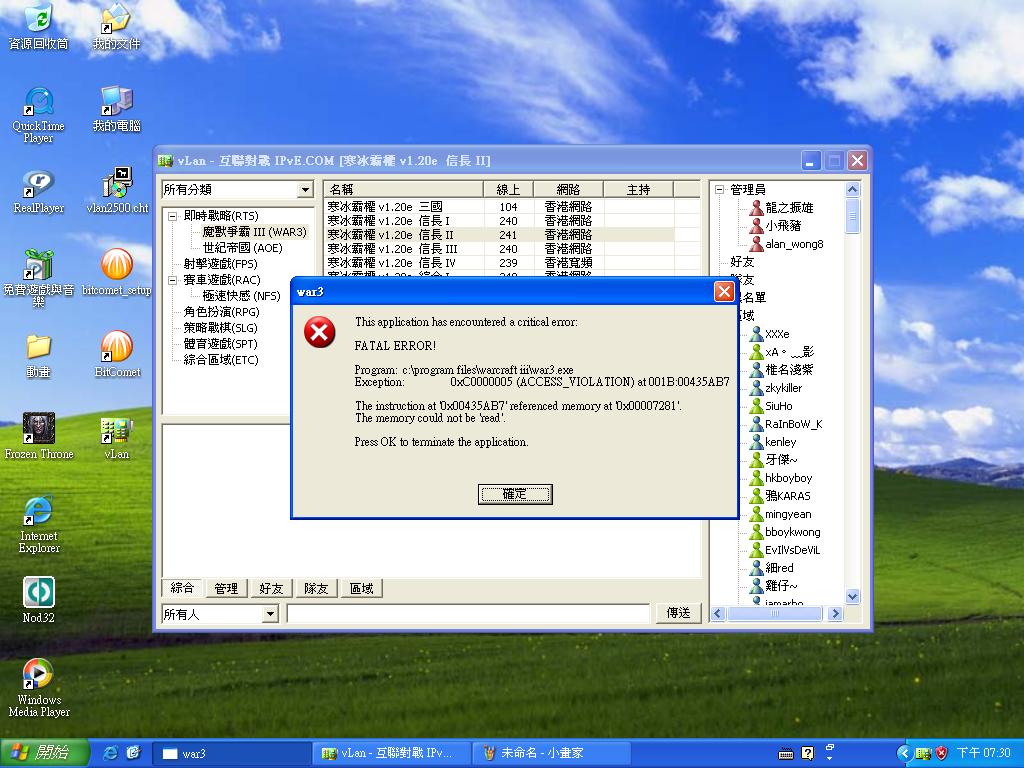Expand hidden tray icons with the arrow
The width and height of the screenshot is (1024, 768).
[904, 754]
